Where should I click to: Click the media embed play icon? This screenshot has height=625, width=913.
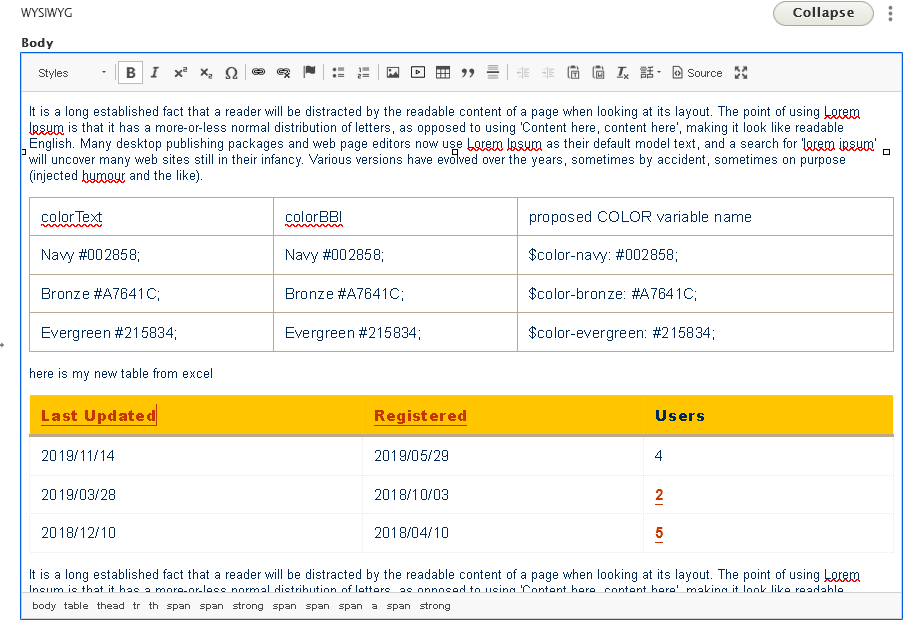[418, 72]
